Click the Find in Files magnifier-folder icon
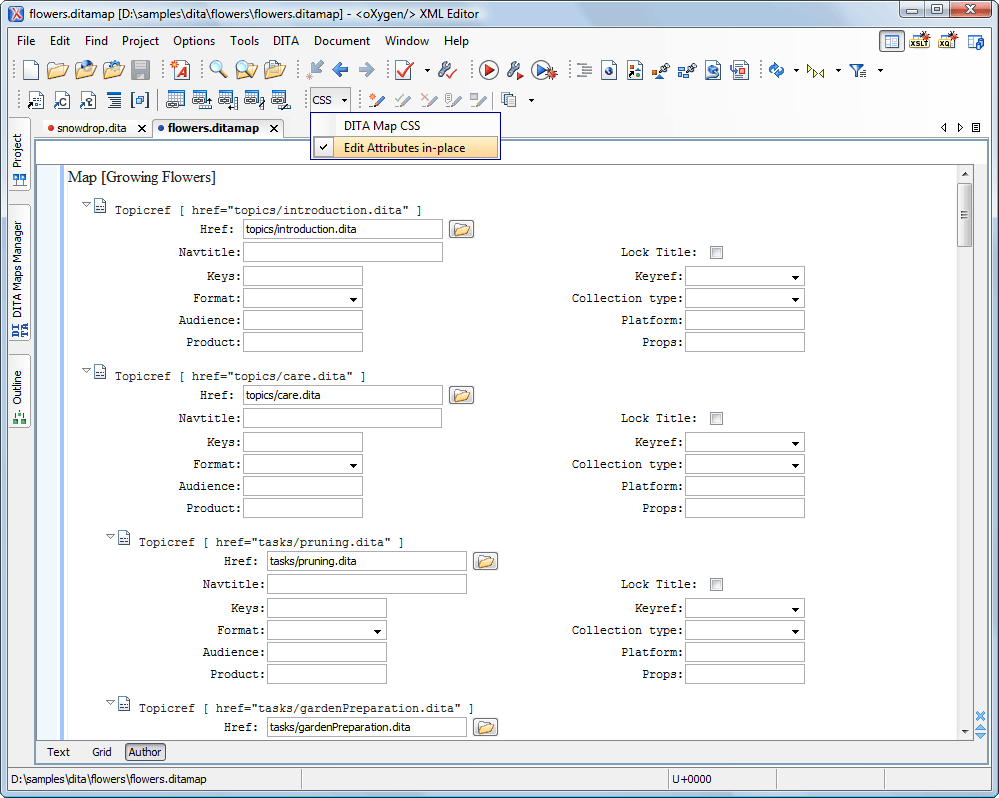The image size is (999, 798). [x=246, y=70]
